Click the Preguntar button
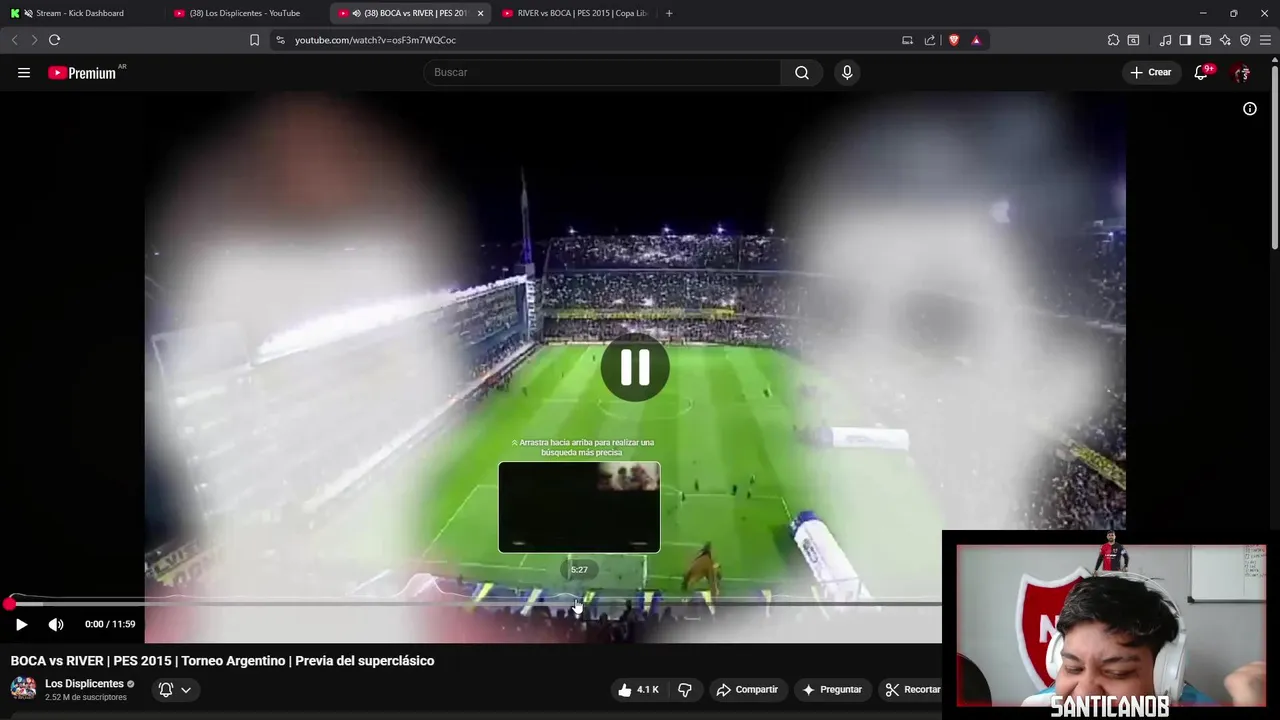1280x720 pixels. [x=832, y=689]
